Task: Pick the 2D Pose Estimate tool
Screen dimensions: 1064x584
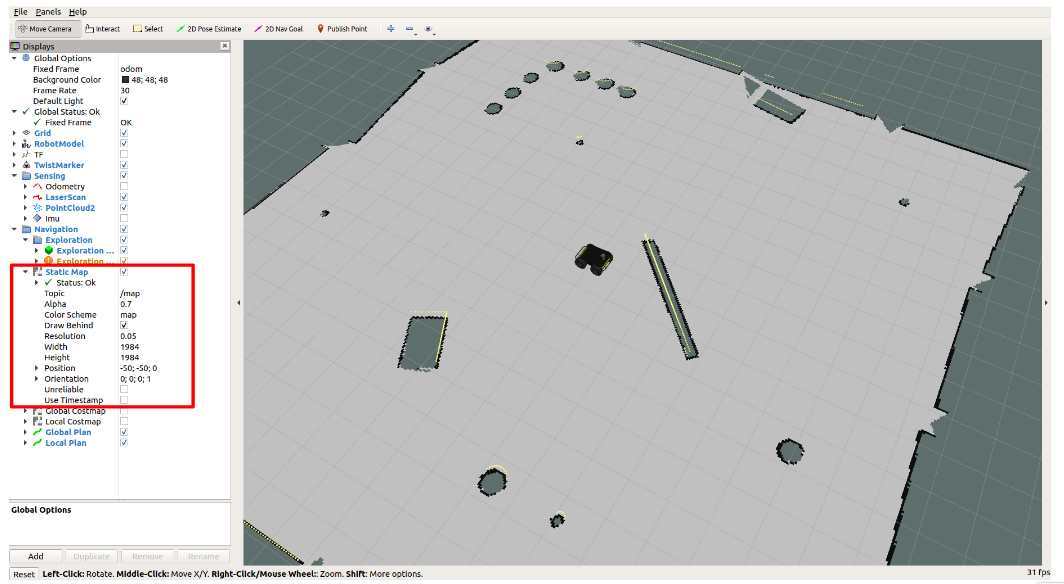Action: [x=208, y=28]
